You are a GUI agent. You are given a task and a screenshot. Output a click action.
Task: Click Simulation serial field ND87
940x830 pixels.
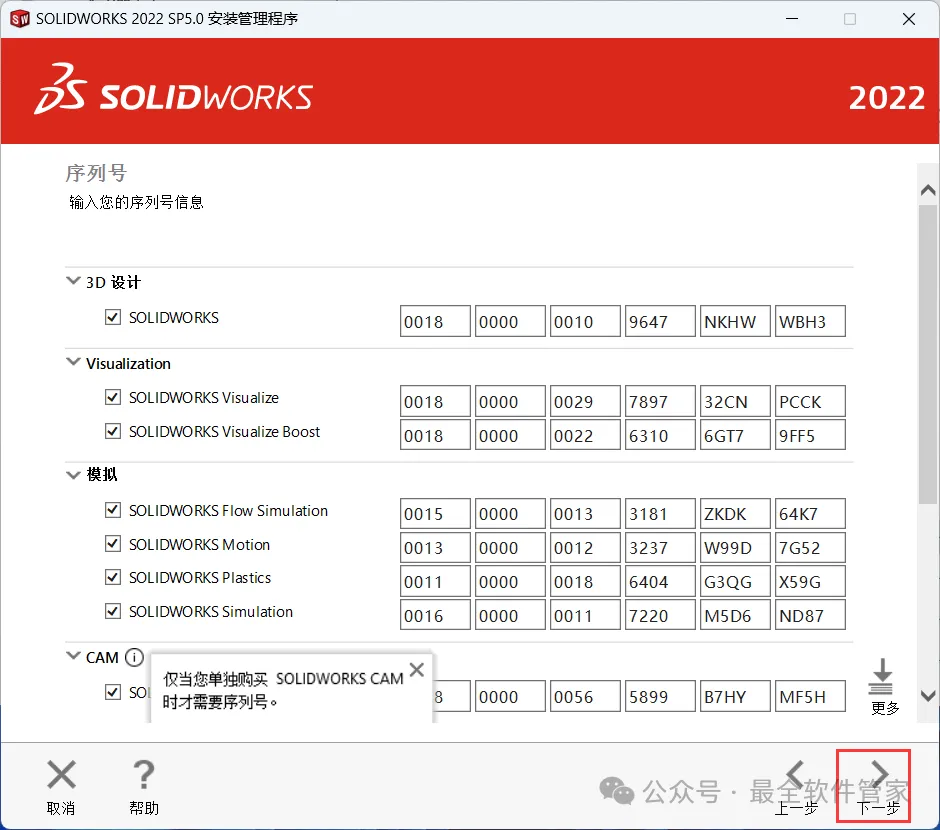pos(810,615)
